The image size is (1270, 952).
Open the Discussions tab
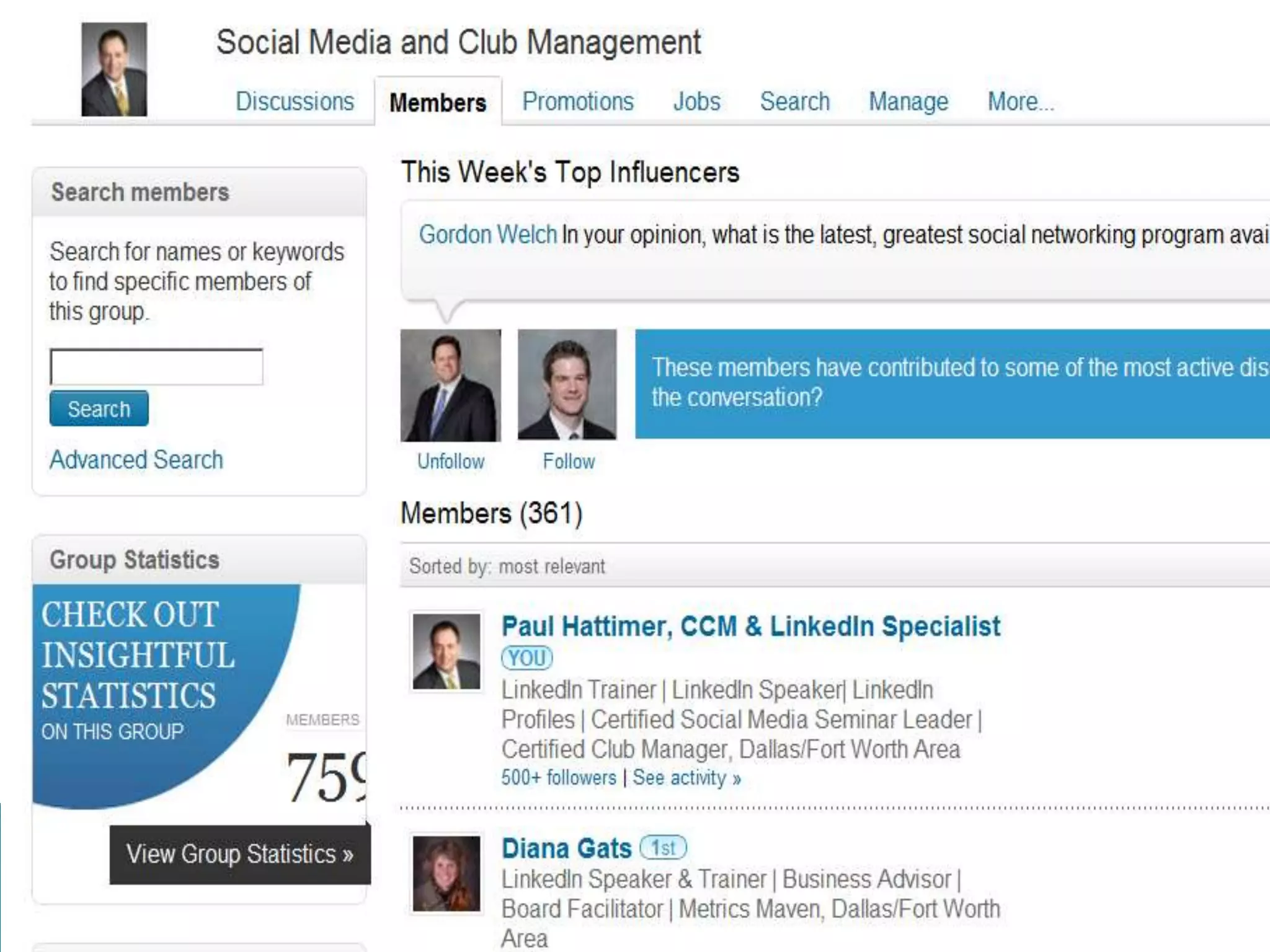tap(295, 102)
